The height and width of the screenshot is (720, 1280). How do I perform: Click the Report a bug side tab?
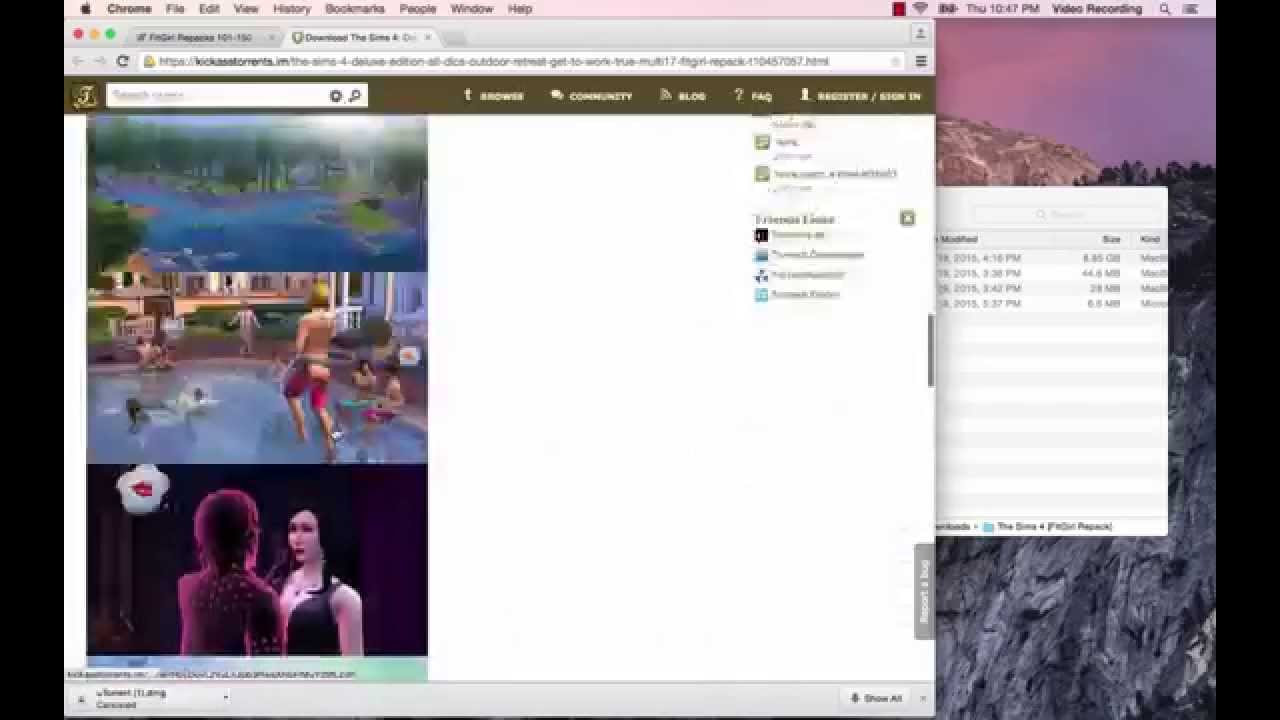point(924,591)
